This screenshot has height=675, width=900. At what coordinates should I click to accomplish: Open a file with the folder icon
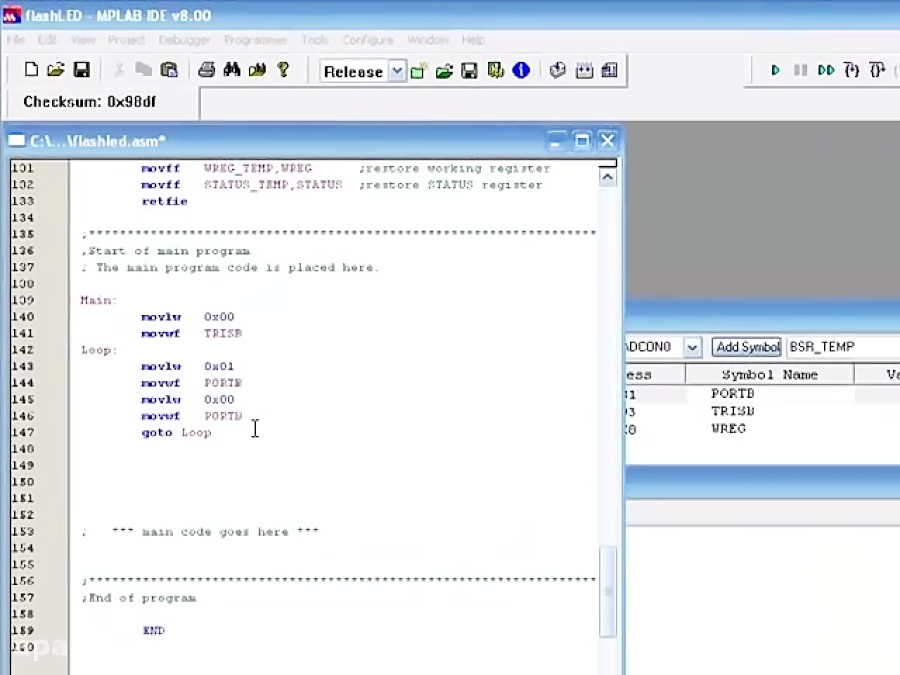(56, 70)
